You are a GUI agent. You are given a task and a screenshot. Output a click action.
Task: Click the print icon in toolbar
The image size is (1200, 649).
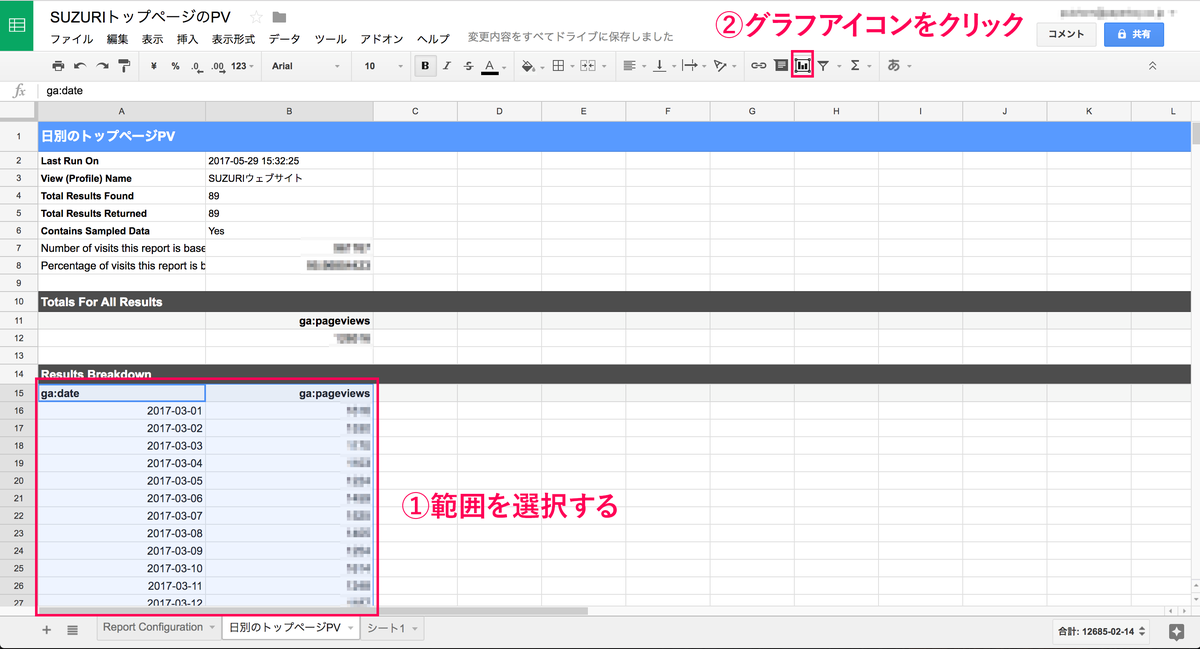point(58,66)
